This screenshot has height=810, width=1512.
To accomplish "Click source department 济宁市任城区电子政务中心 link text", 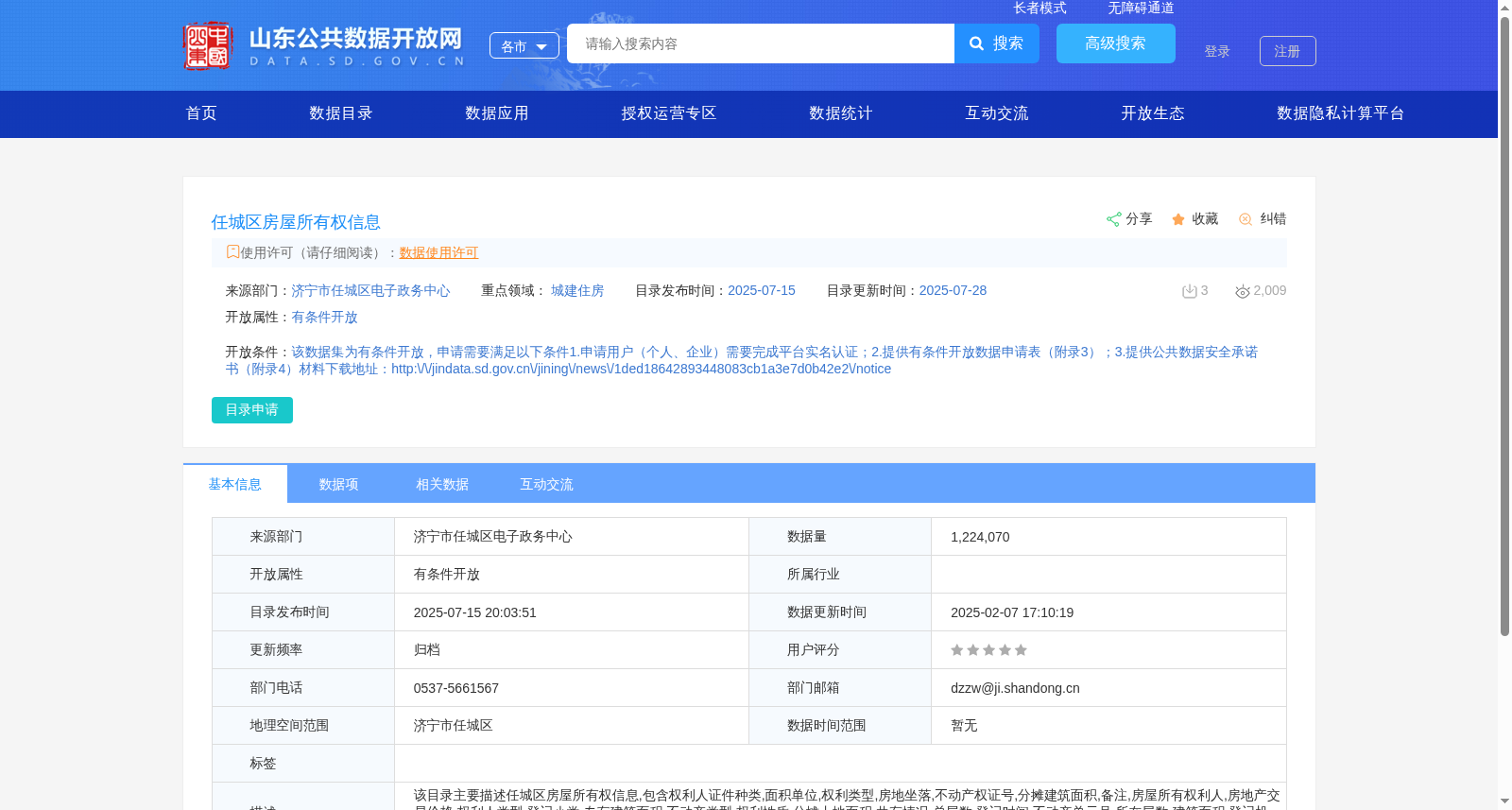I will tap(370, 291).
